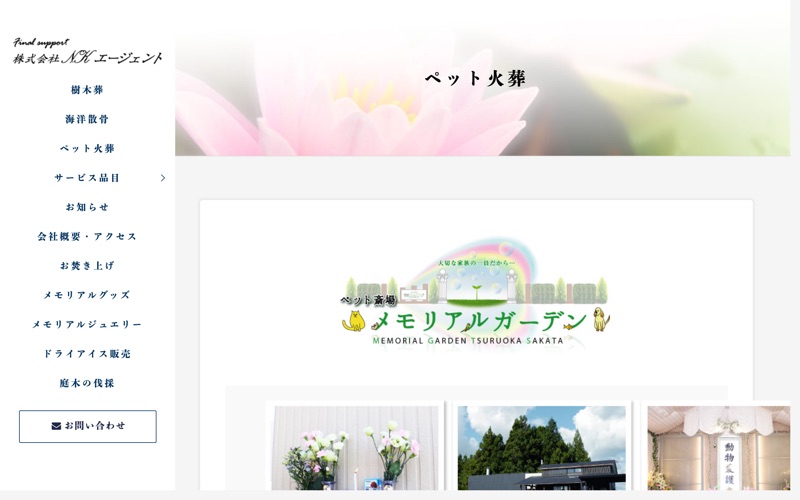Click the ペット火葬 page heading
The height and width of the screenshot is (500, 800).
coord(476,79)
